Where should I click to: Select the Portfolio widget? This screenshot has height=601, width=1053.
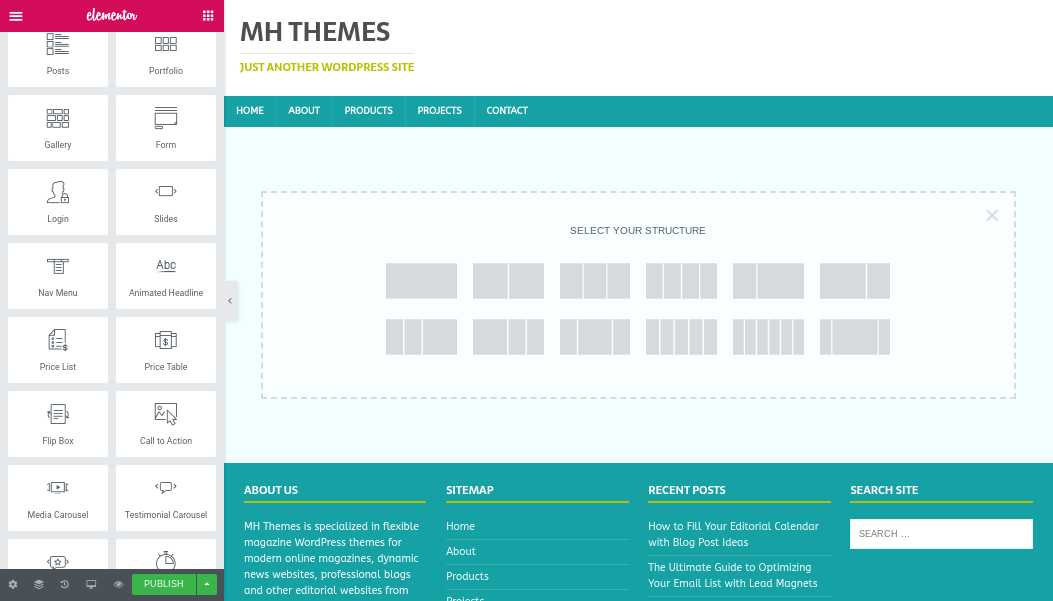166,58
